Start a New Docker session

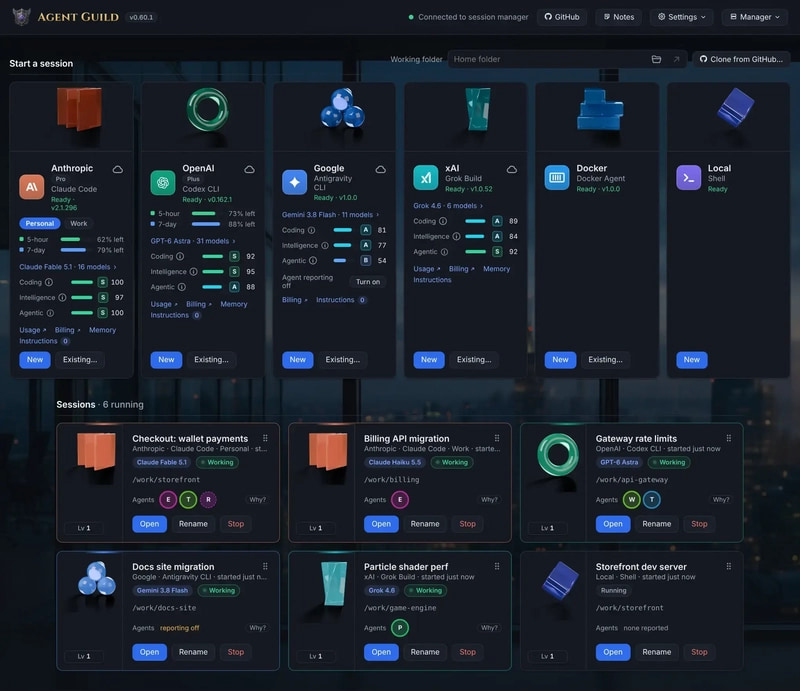560,360
